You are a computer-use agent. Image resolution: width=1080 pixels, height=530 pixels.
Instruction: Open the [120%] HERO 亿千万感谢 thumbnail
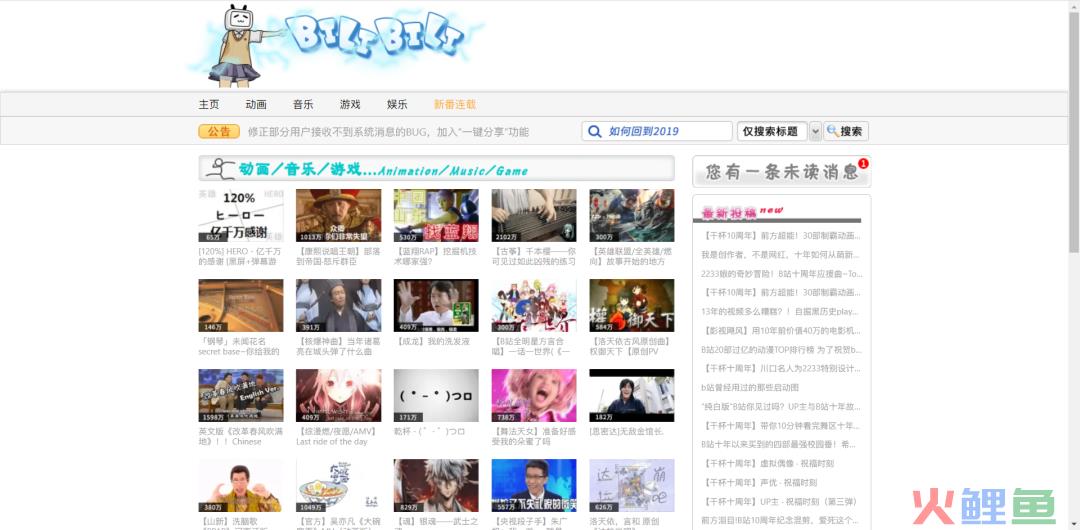click(240, 216)
